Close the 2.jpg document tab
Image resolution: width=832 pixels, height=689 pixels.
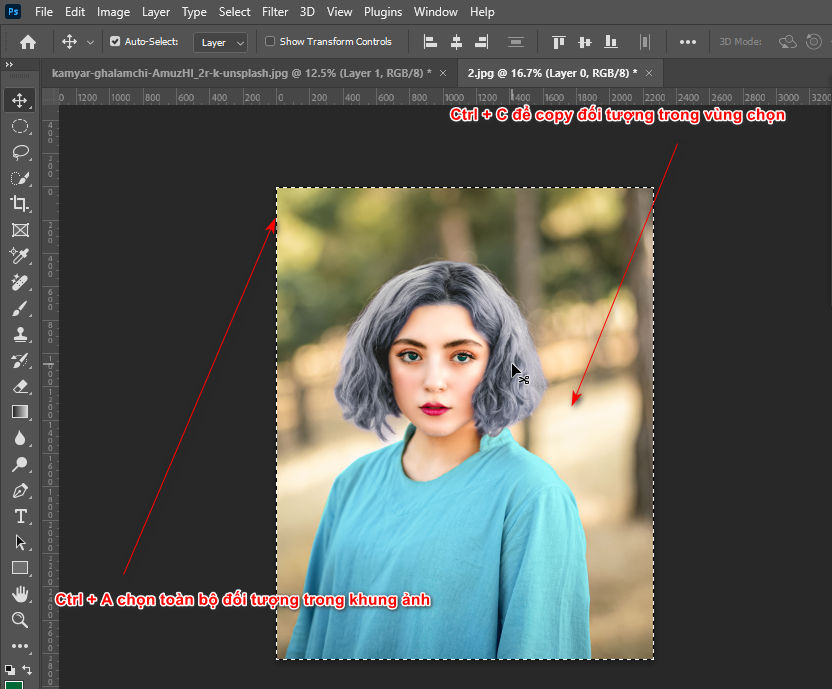point(647,73)
